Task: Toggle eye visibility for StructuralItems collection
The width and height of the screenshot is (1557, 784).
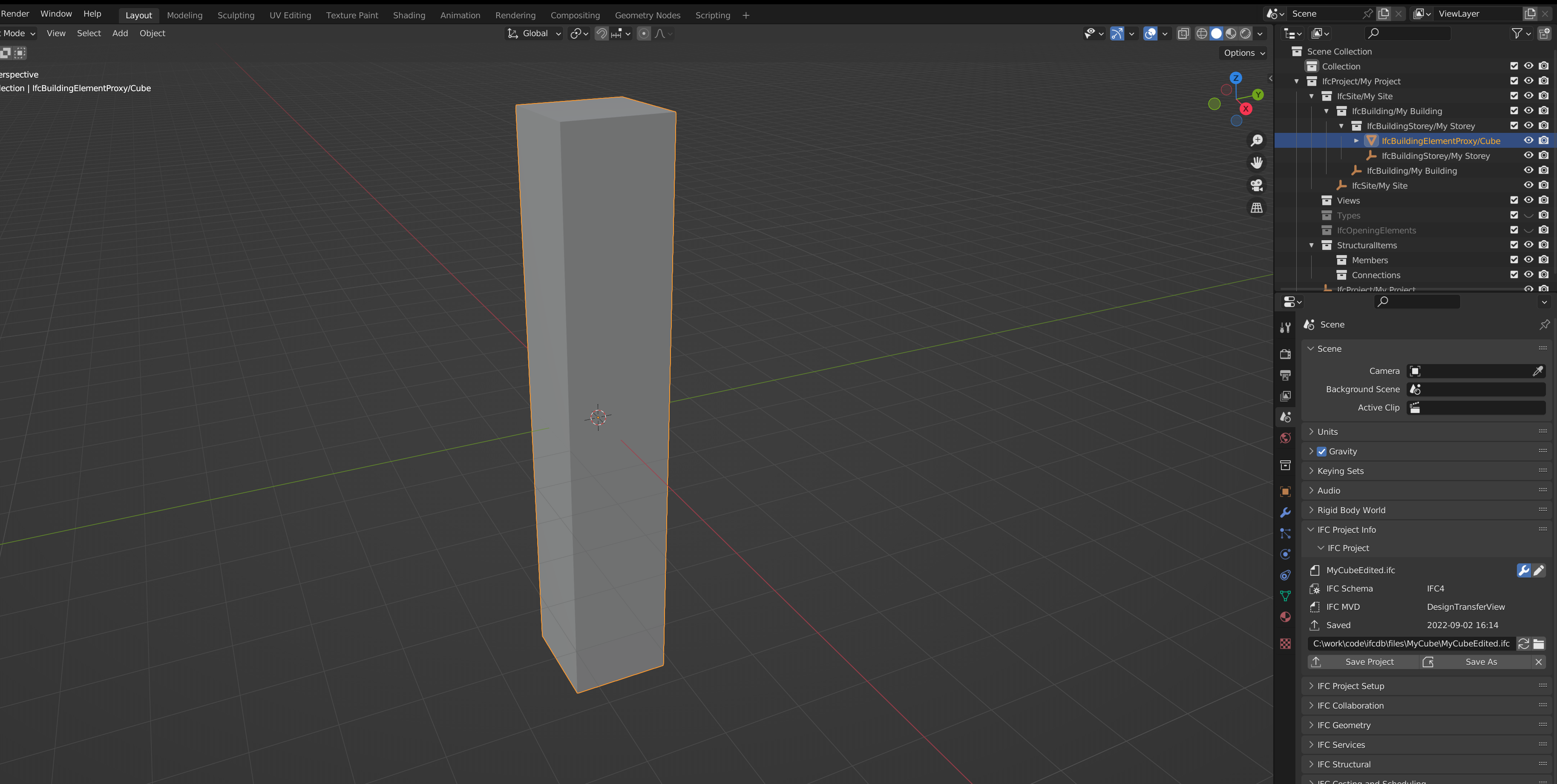Action: point(1528,244)
